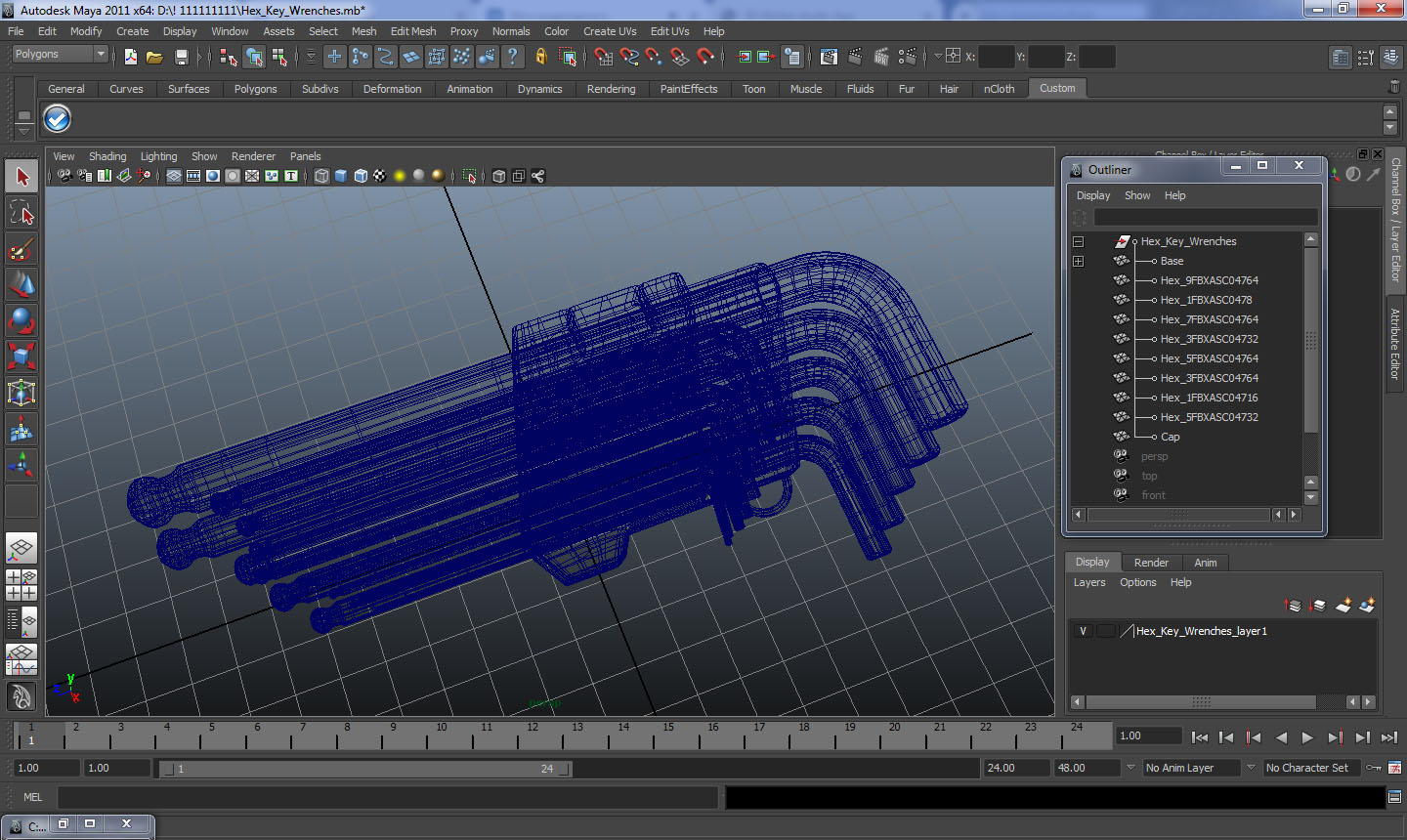Click the checkmark shelf button

click(58, 119)
